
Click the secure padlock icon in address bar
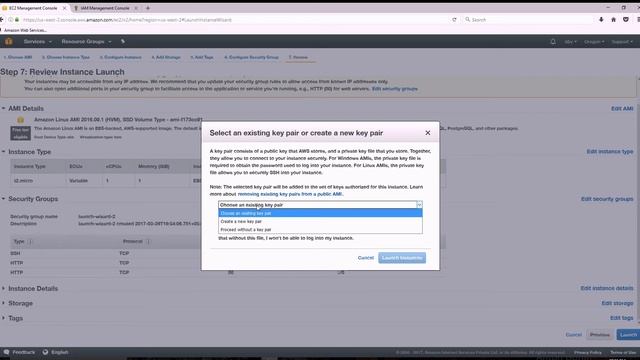tap(17, 20)
